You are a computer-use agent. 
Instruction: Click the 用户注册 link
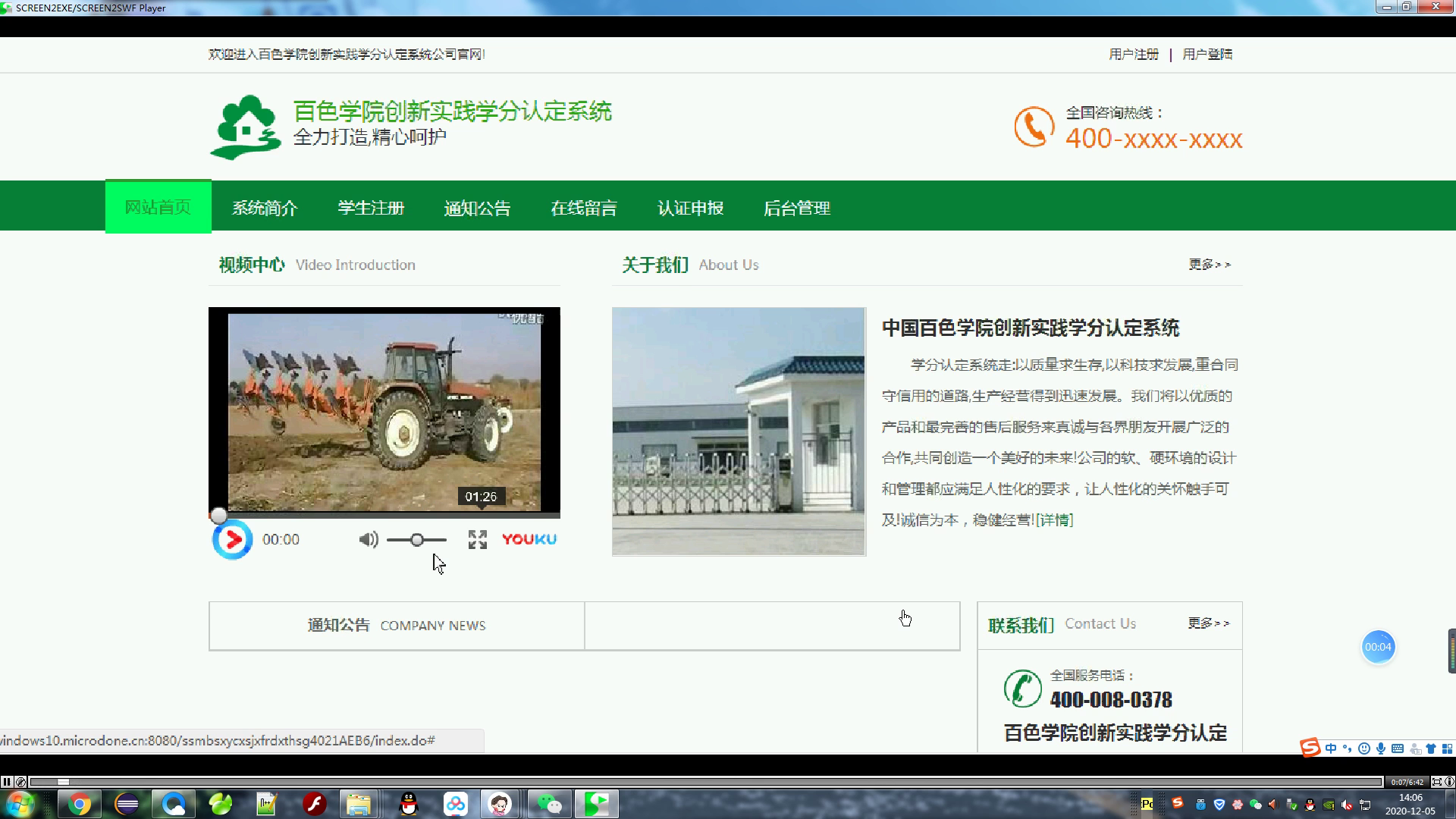pyautogui.click(x=1134, y=55)
